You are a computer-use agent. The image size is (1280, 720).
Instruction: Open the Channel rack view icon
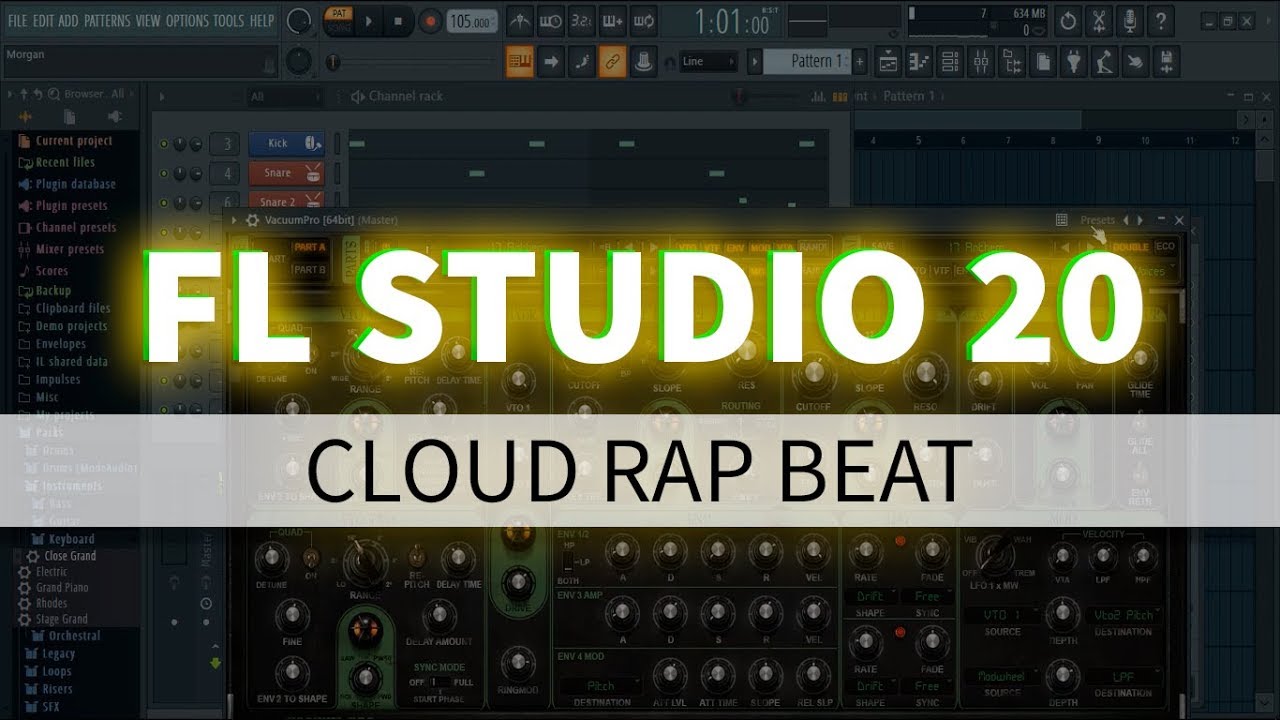(x=950, y=62)
